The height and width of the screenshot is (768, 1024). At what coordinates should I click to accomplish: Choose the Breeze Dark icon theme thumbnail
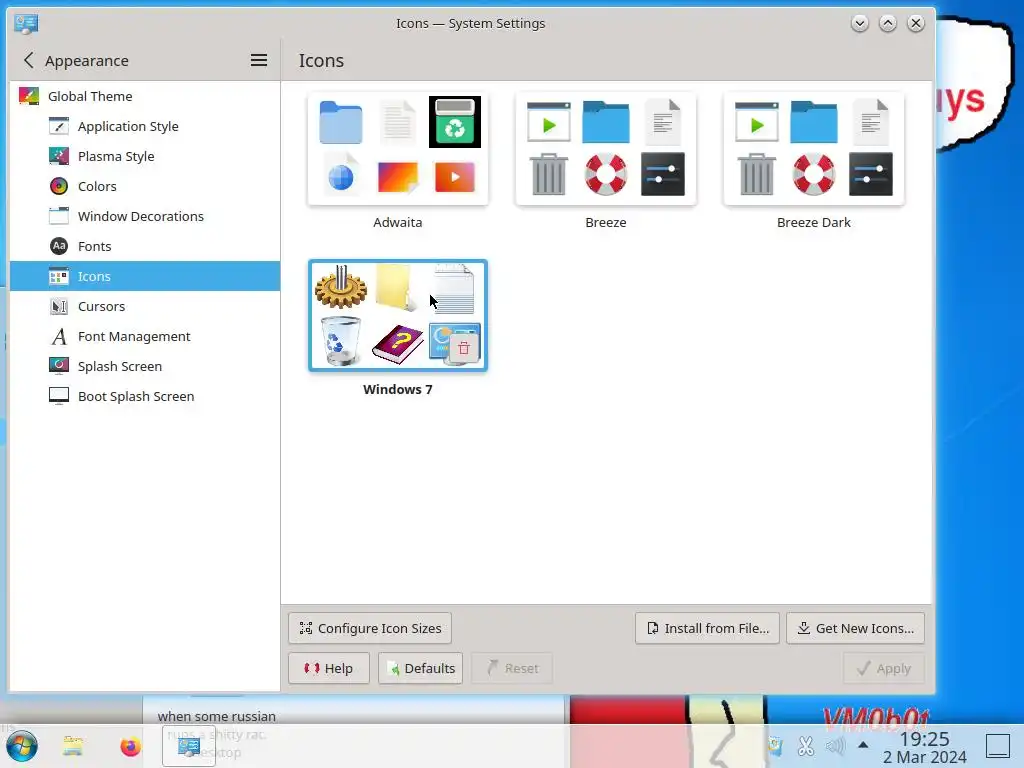[x=814, y=149]
